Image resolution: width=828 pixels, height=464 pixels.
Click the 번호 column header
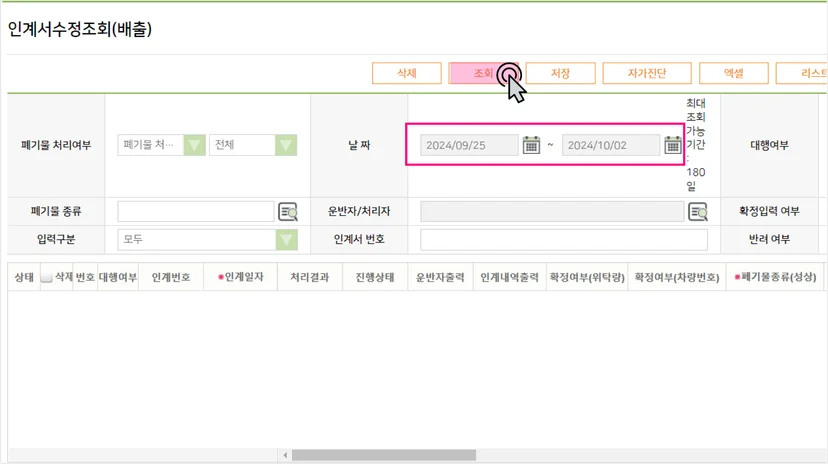coord(85,277)
